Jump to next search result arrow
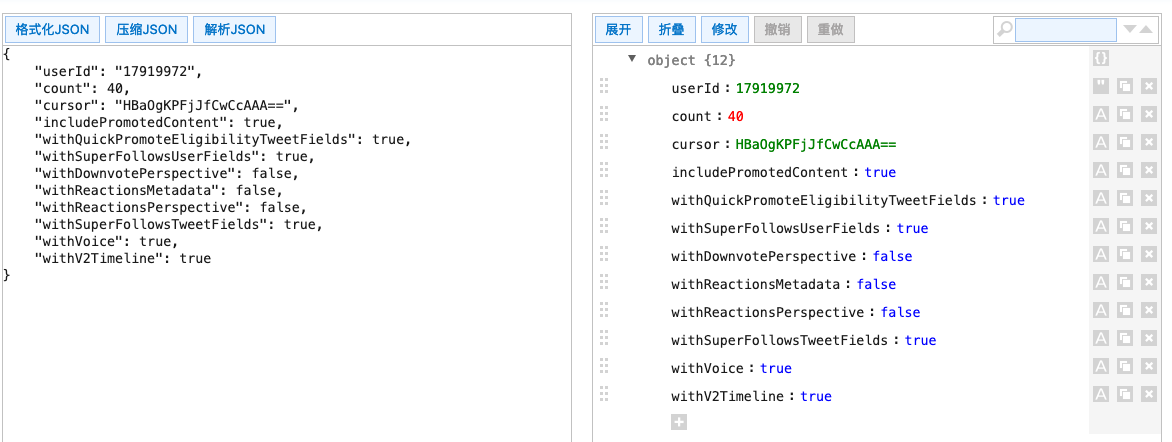This screenshot has width=1172, height=442. tap(1131, 30)
